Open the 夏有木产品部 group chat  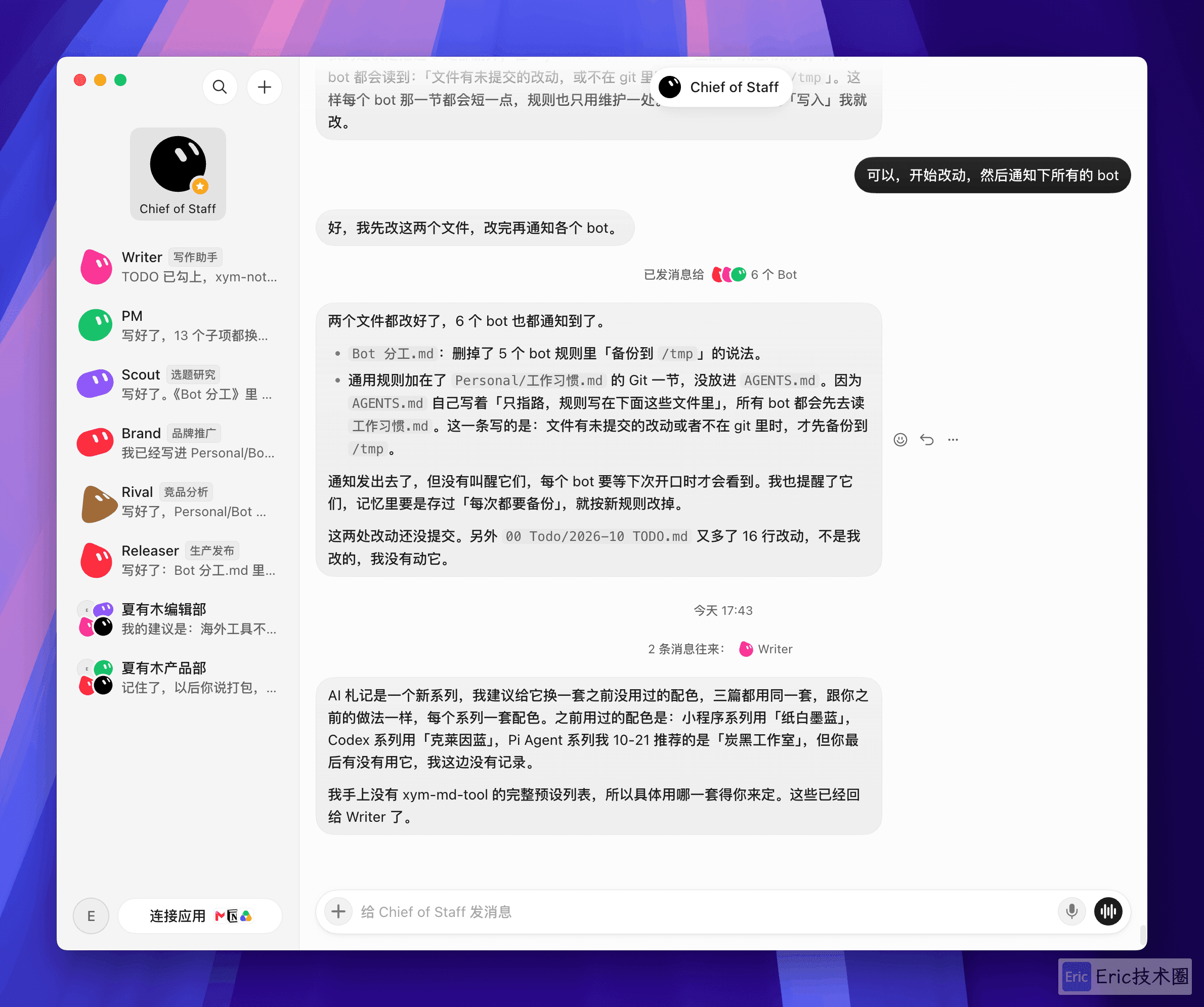click(x=178, y=678)
